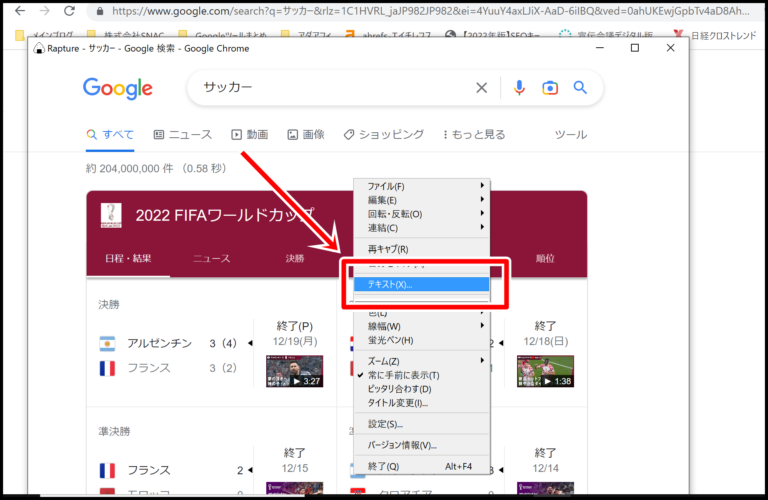Image resolution: width=768 pixels, height=500 pixels.
Task: Click the 準決勝 section heading
Action: pyautogui.click(x=114, y=431)
